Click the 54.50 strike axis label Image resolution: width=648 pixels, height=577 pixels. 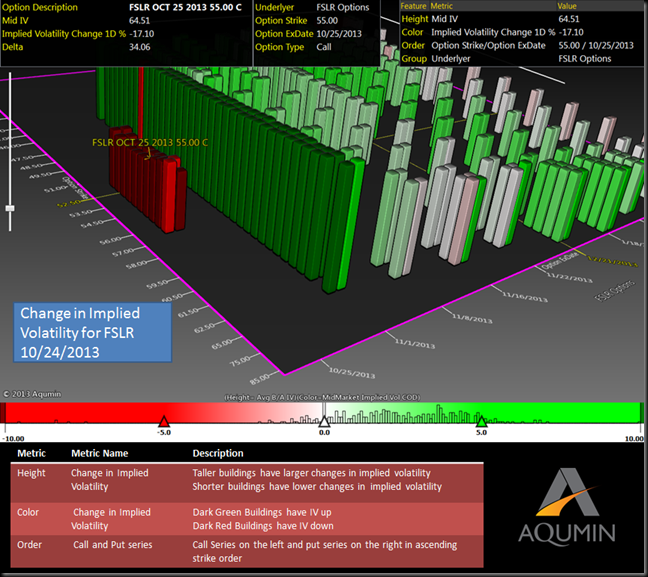[x=92, y=224]
